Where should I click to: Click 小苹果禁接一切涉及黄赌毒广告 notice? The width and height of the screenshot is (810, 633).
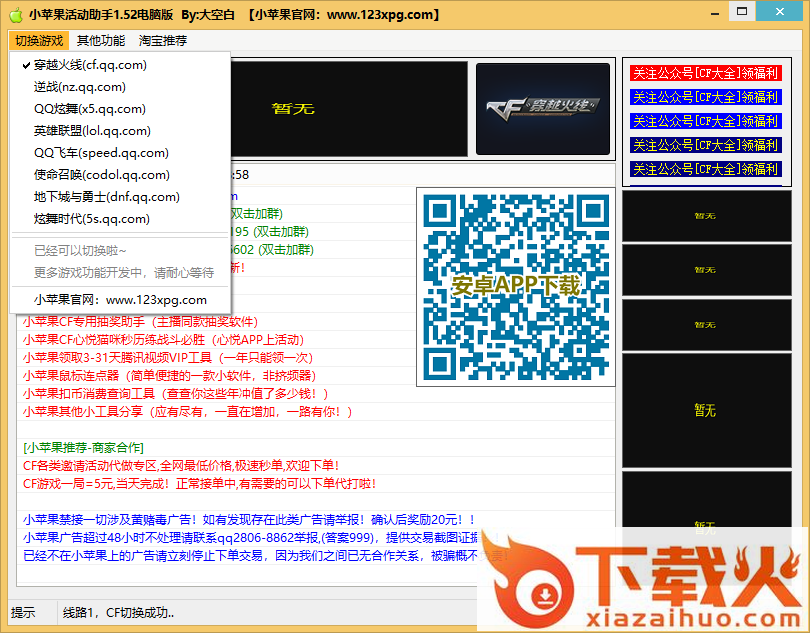point(248,519)
